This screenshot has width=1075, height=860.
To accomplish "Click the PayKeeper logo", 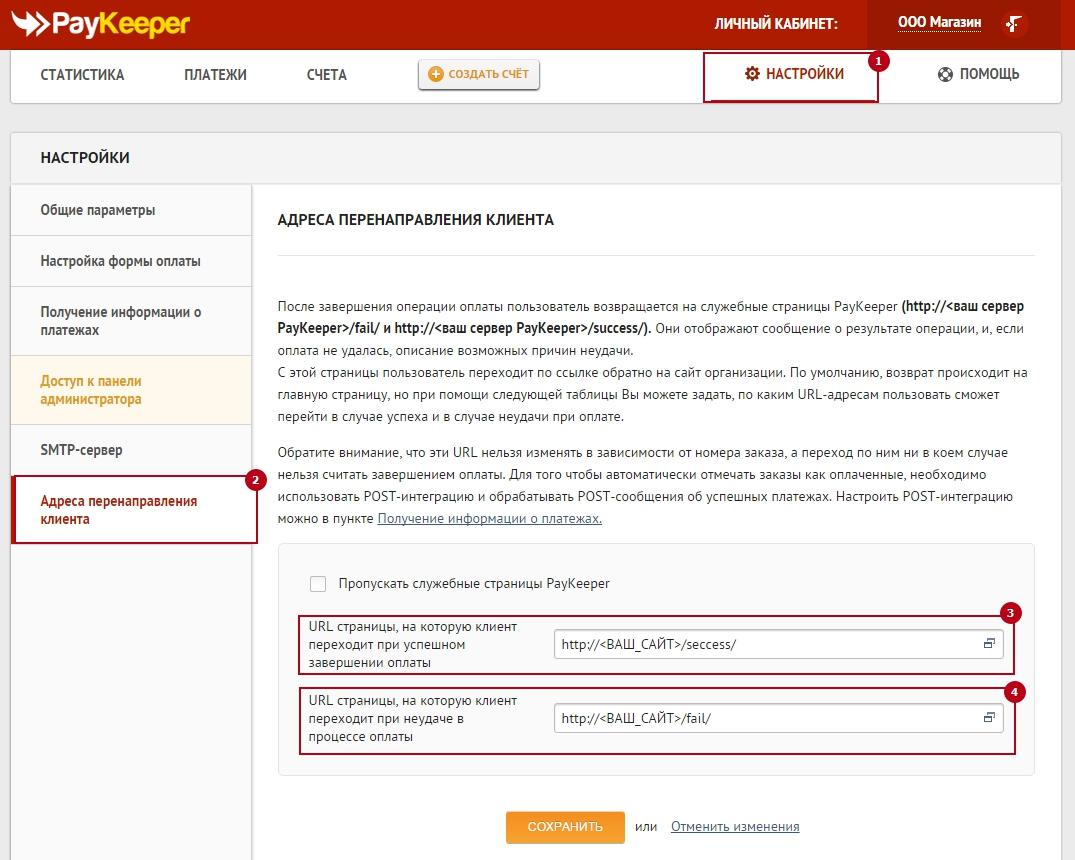I will coord(100,23).
